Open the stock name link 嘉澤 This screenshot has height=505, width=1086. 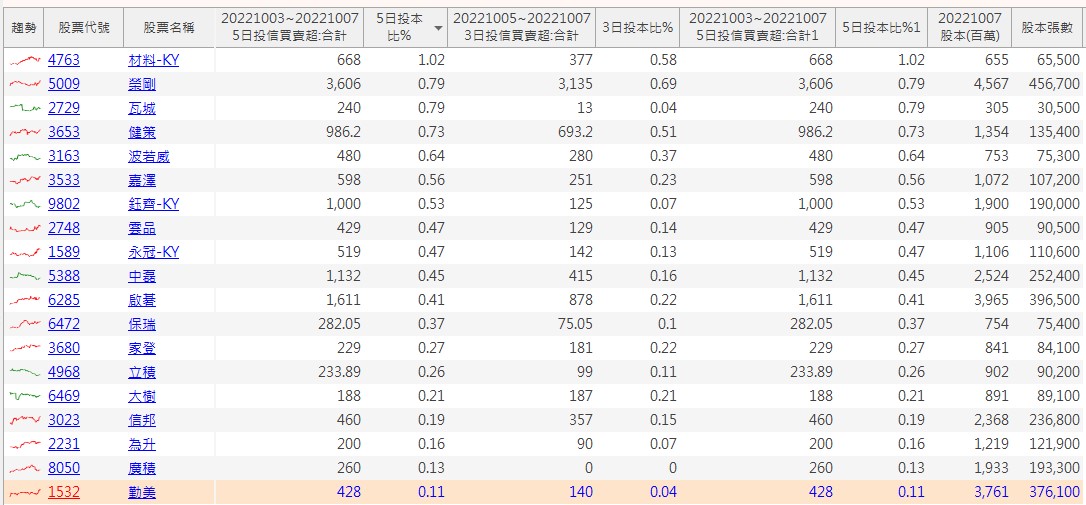(142, 180)
